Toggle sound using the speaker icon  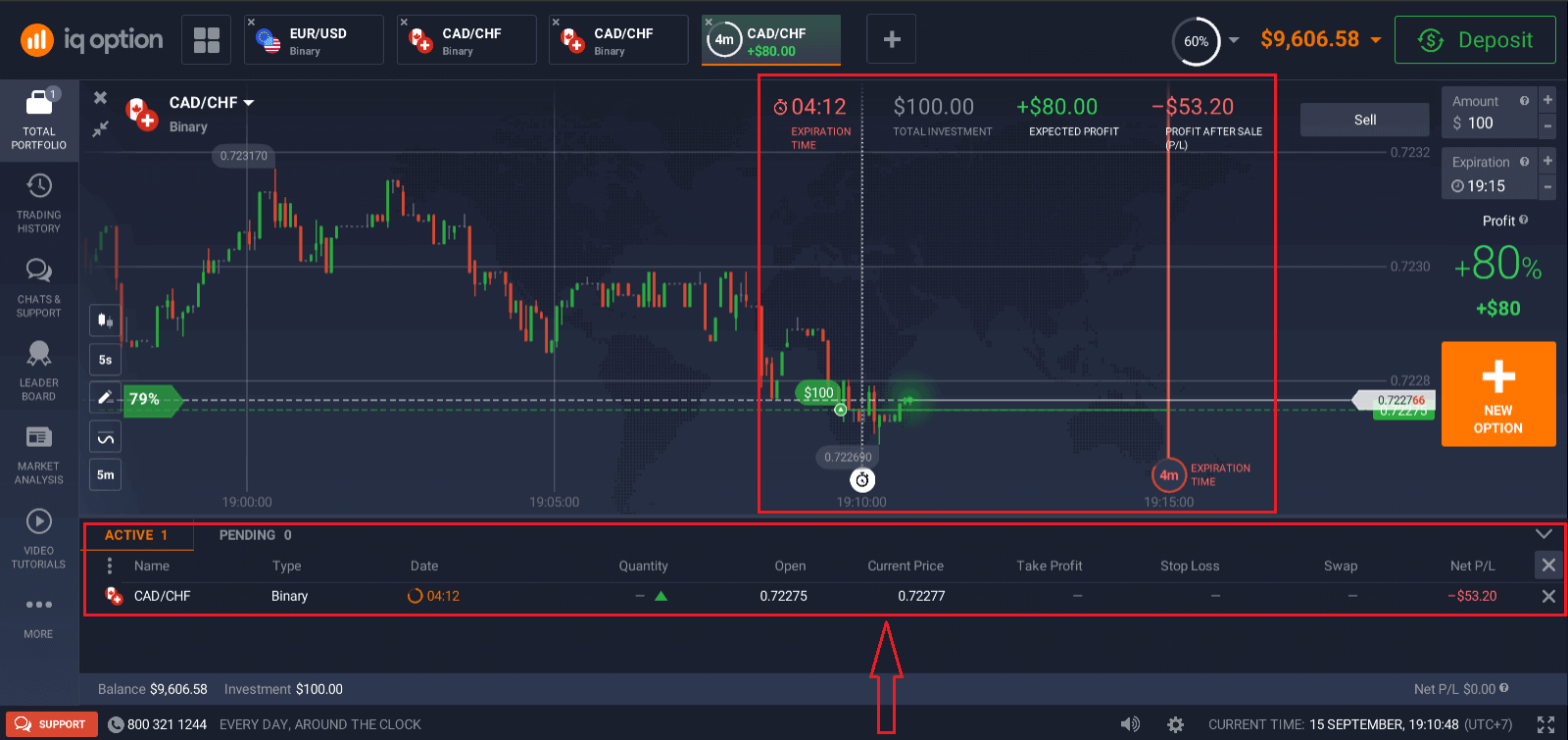[1130, 724]
